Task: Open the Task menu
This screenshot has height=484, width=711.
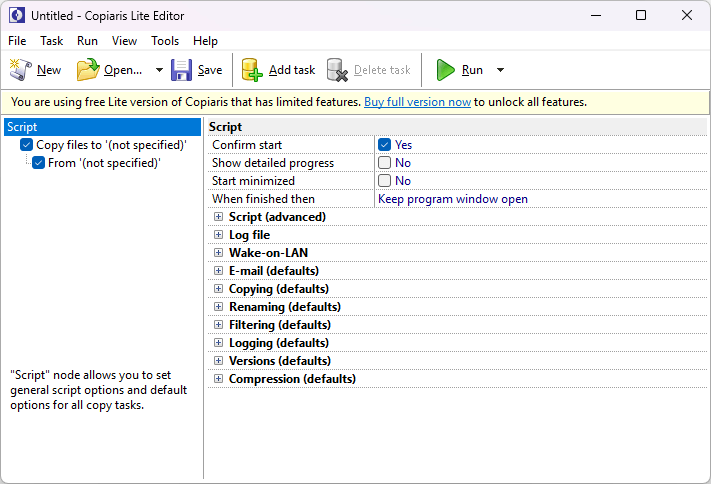Action: click(x=52, y=41)
